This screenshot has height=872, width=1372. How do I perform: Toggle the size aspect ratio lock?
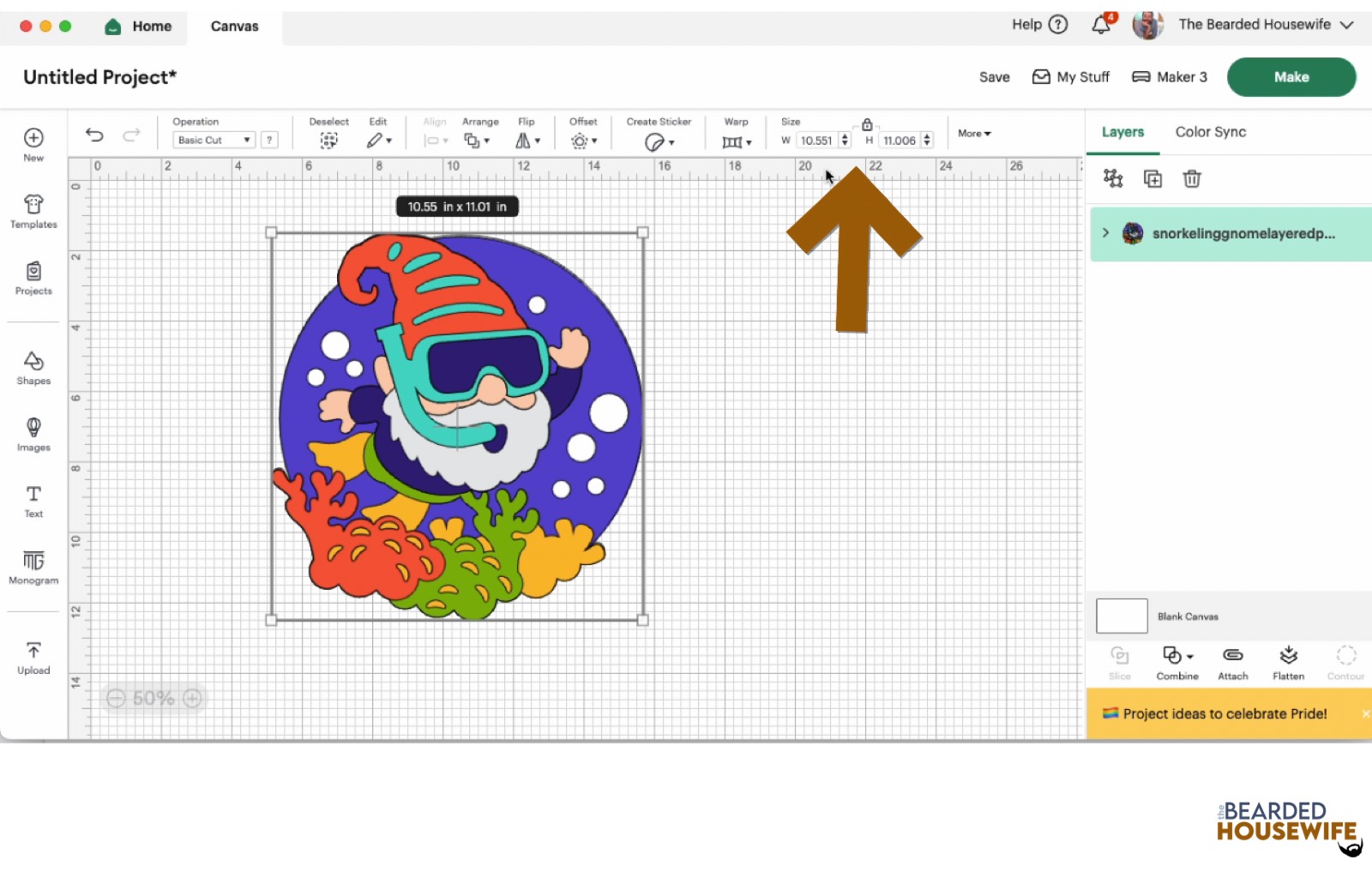(867, 125)
